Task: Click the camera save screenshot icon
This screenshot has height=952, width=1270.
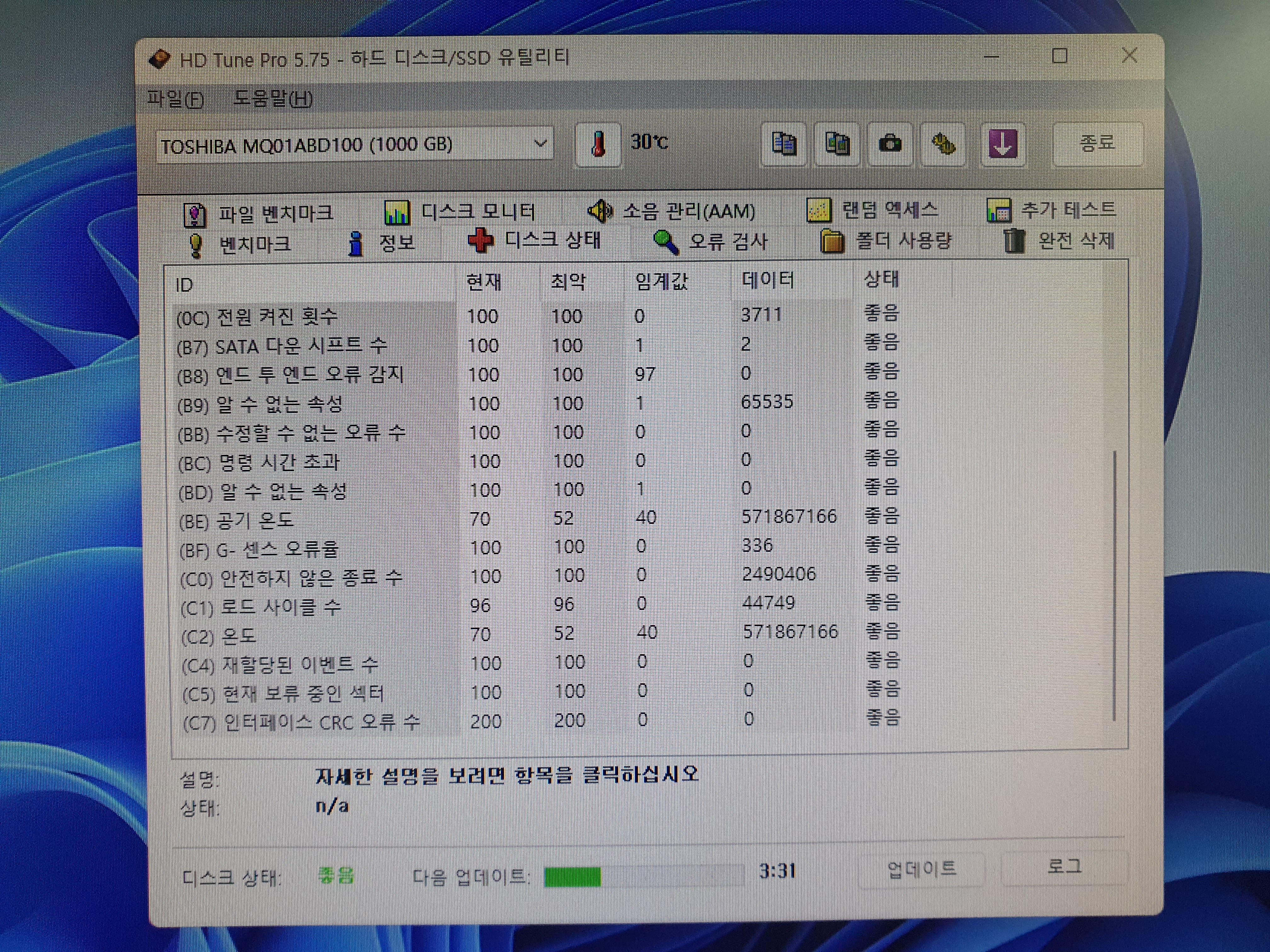Action: [x=890, y=144]
